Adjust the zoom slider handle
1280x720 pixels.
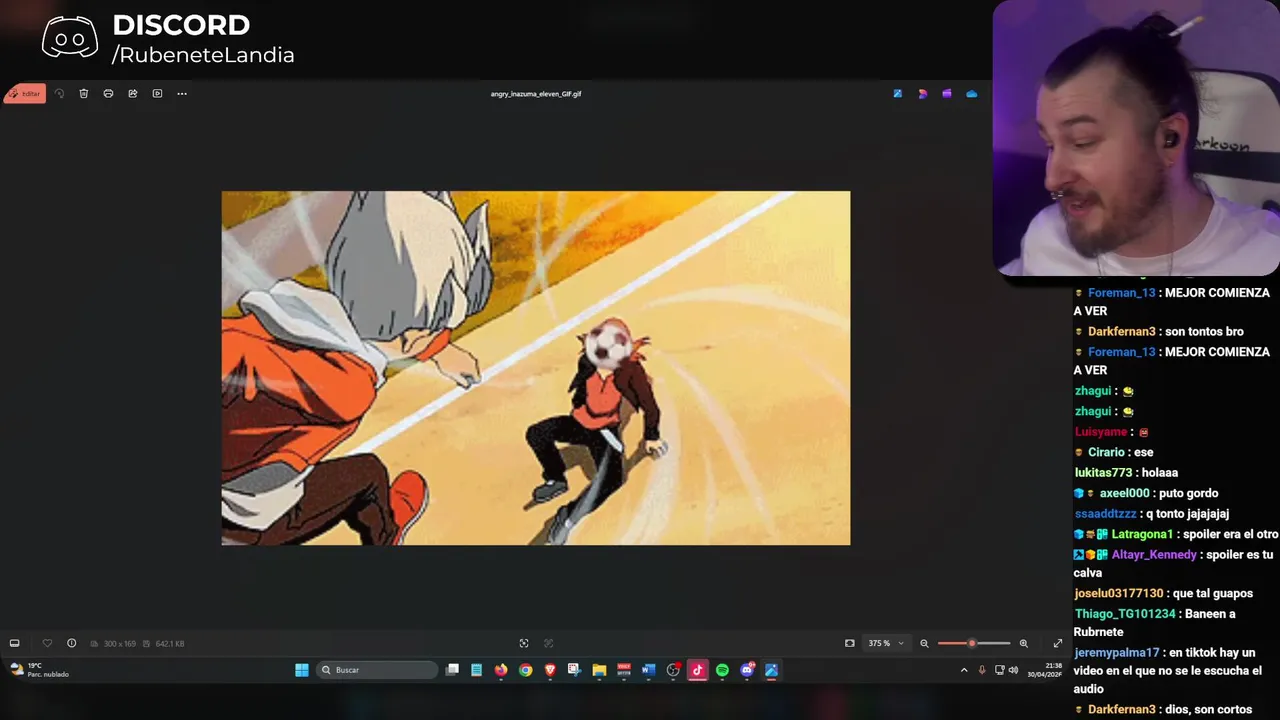tap(971, 643)
